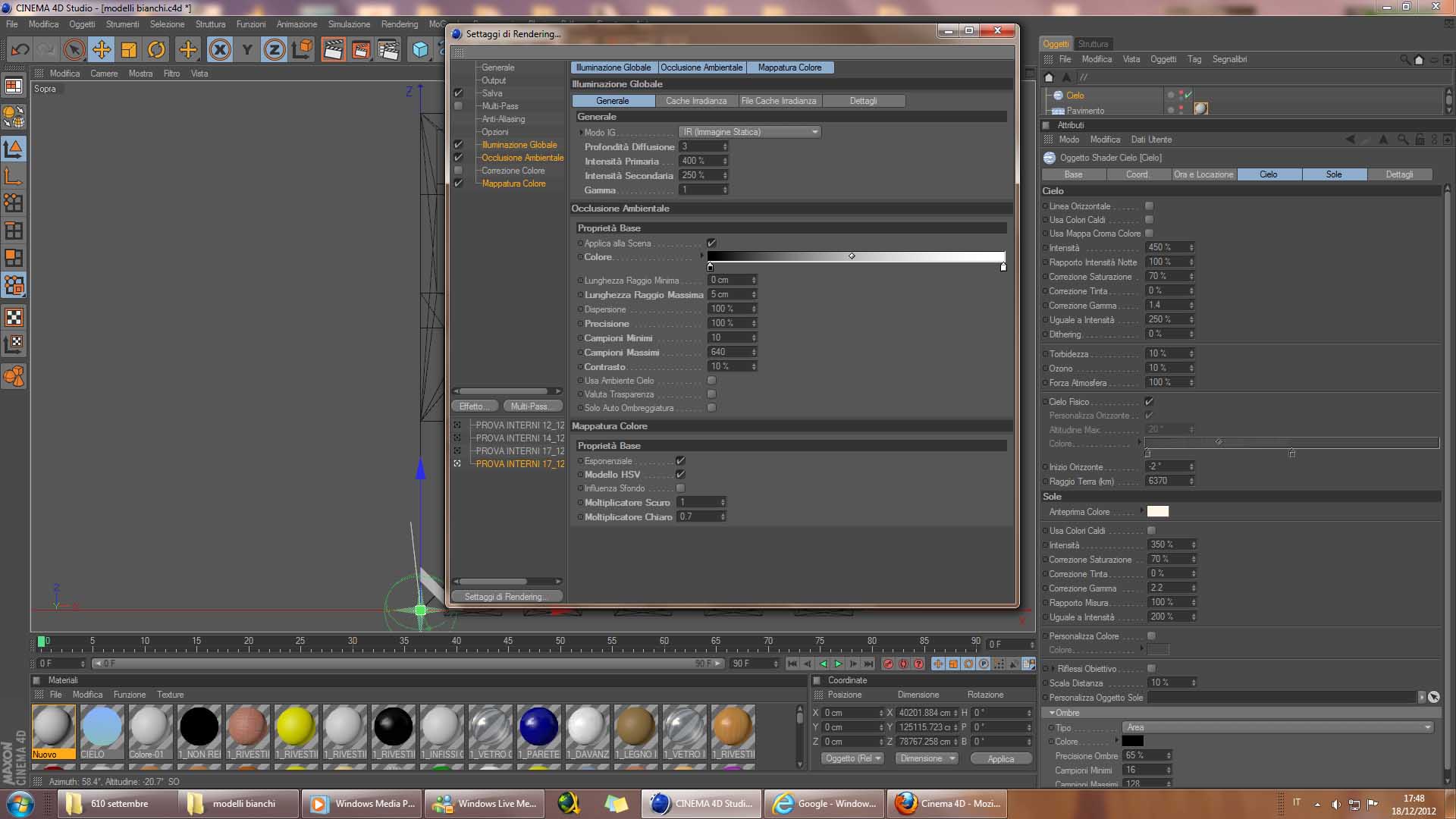Open the shadow Tipo Area dropdown
Image resolution: width=1456 pixels, height=819 pixels.
pyautogui.click(x=1278, y=727)
